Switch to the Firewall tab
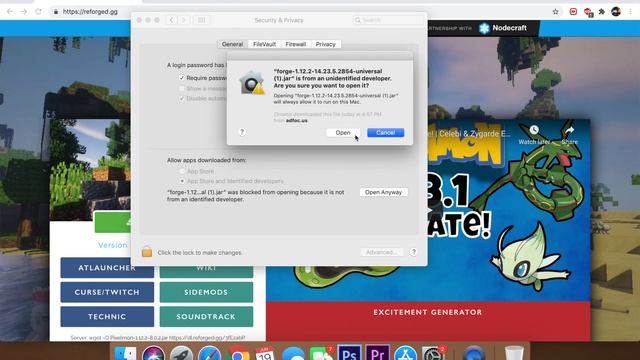Image resolution: width=640 pixels, height=360 pixels. pos(296,44)
